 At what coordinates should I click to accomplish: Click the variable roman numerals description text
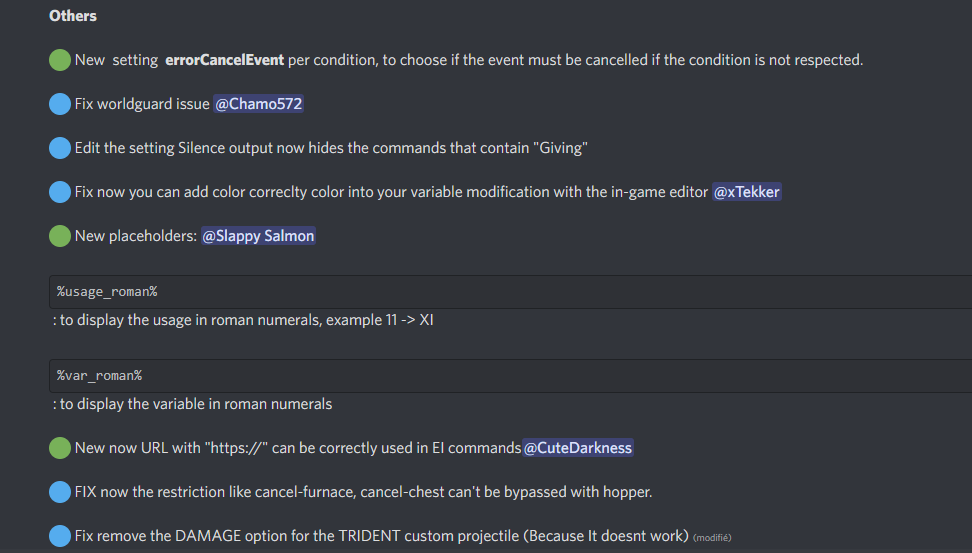point(193,404)
